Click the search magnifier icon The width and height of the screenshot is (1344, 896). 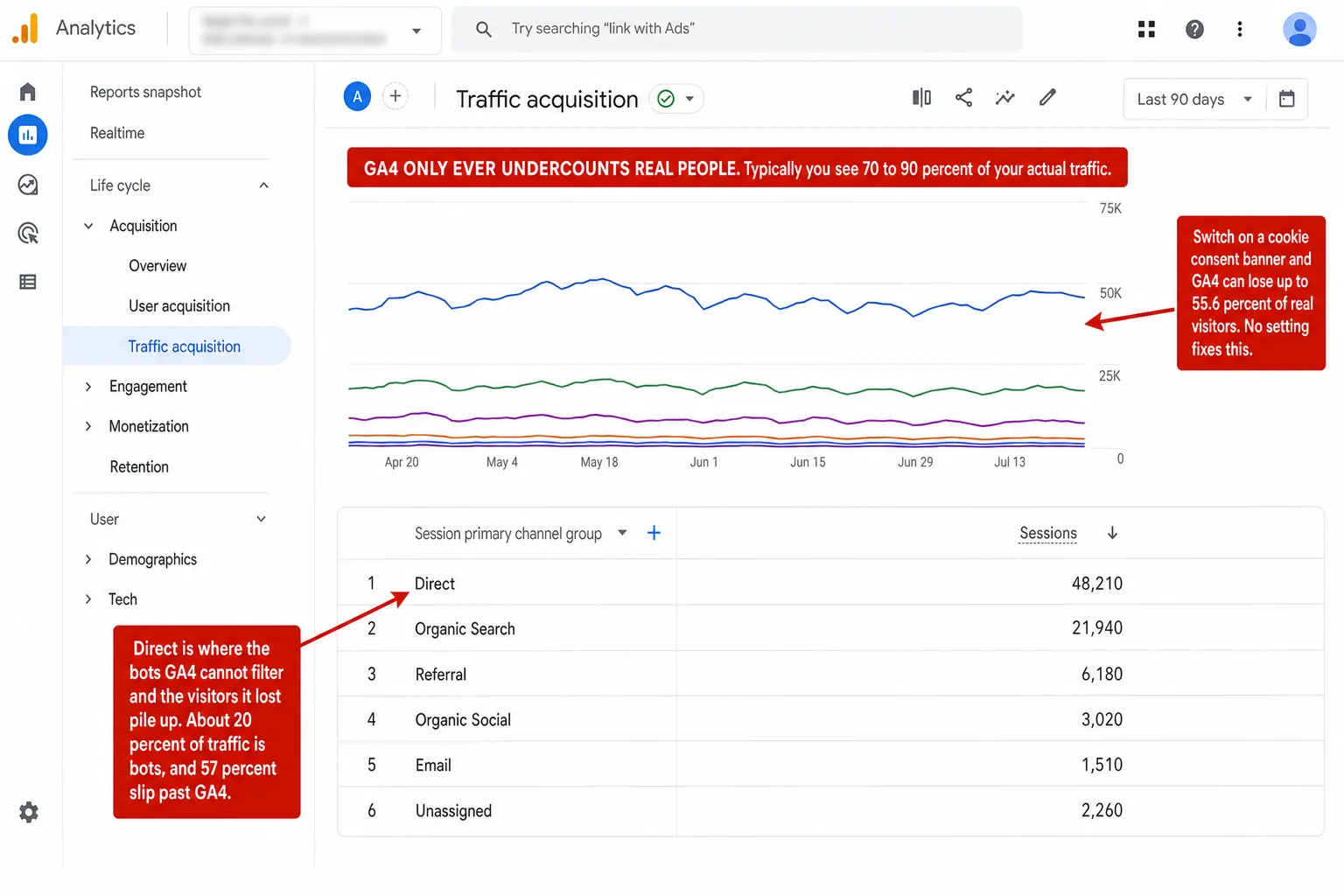pyautogui.click(x=483, y=29)
